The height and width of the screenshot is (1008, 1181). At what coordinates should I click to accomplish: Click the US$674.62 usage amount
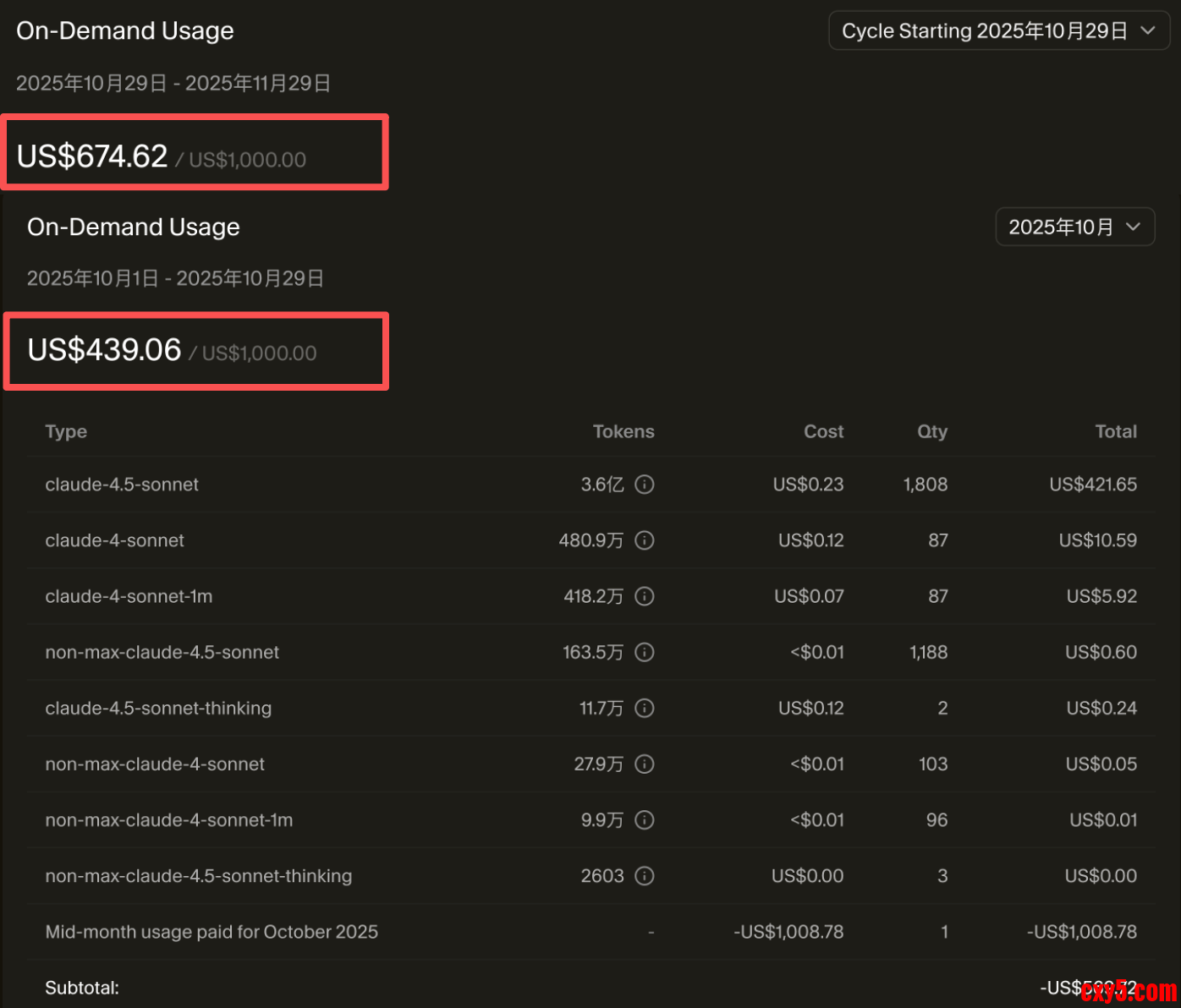(92, 156)
